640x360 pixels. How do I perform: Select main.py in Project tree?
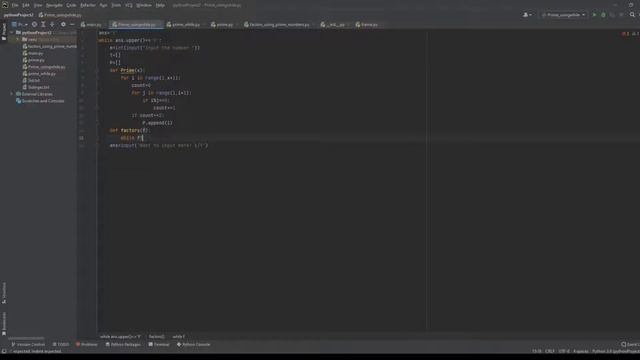[33, 53]
